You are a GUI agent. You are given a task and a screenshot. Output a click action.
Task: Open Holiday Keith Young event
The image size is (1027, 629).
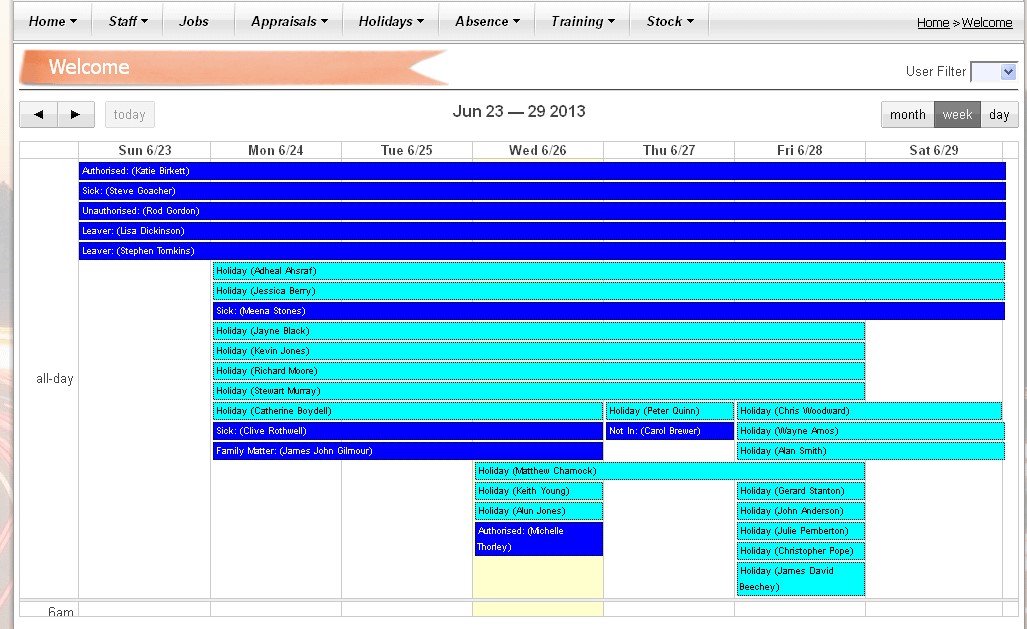539,491
